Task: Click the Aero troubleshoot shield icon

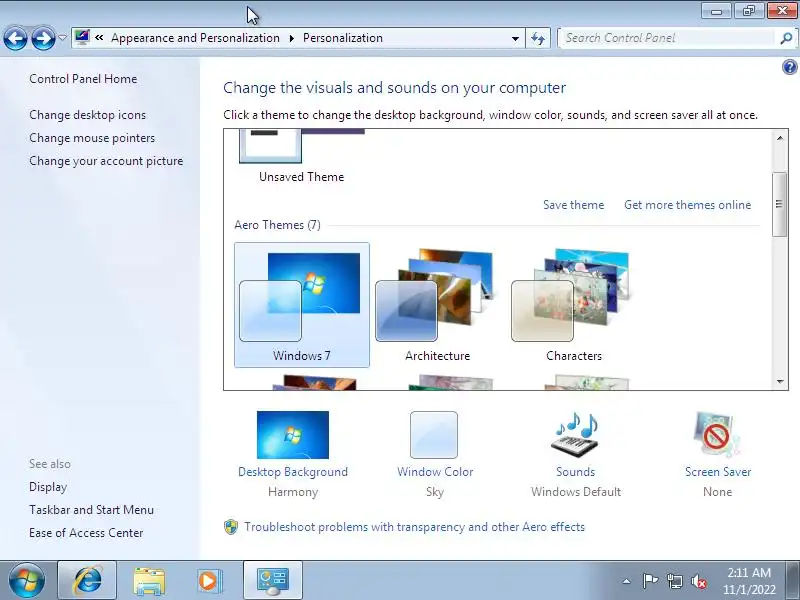Action: coord(231,527)
